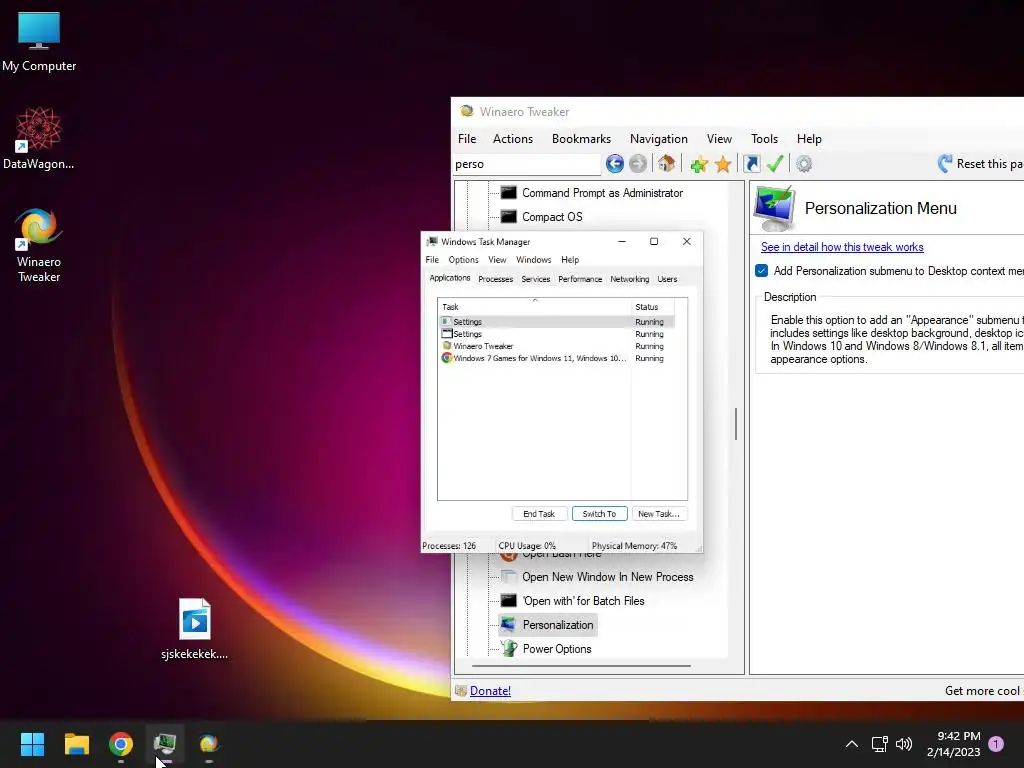Image resolution: width=1024 pixels, height=768 pixels.
Task: Click Open New Window In New Process icon
Action: pos(509,577)
